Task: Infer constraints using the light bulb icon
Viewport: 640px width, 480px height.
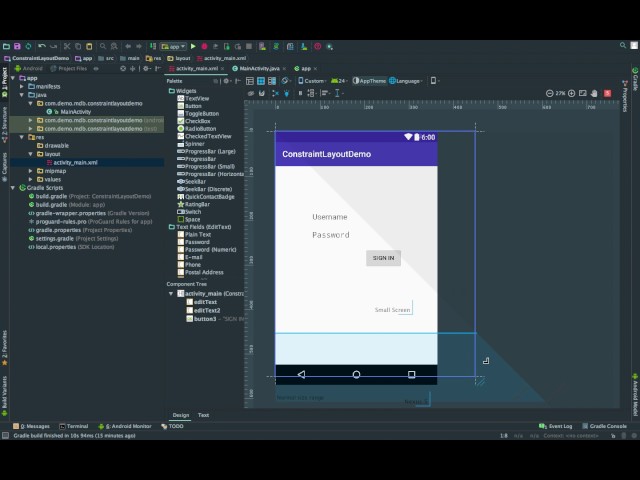Action: pyautogui.click(x=287, y=93)
